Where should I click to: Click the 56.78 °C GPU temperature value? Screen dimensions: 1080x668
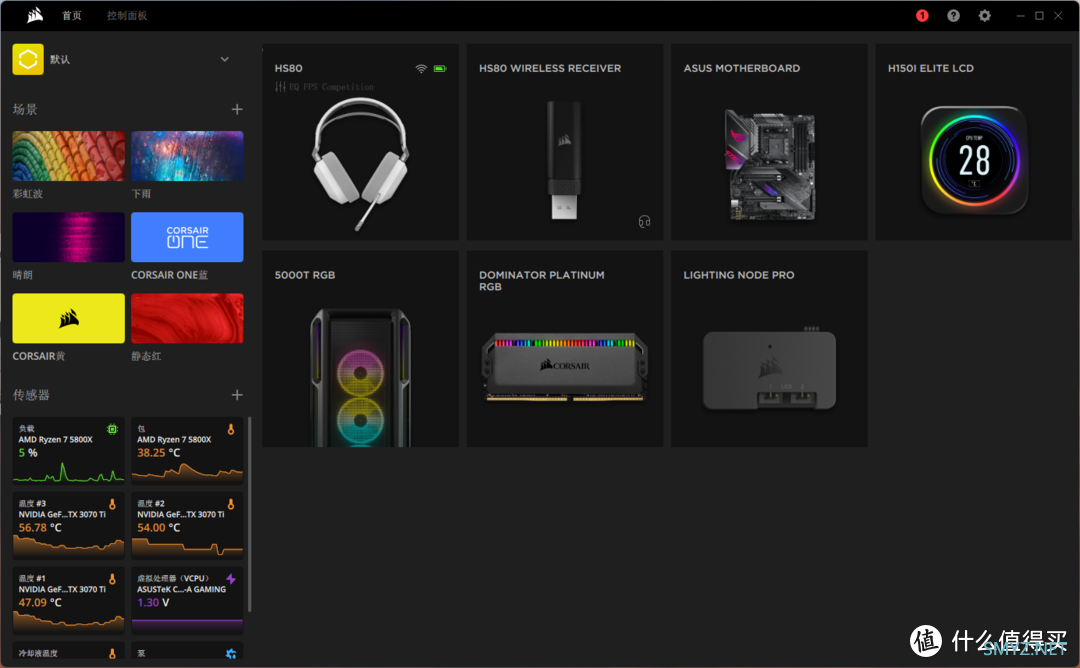(40, 528)
